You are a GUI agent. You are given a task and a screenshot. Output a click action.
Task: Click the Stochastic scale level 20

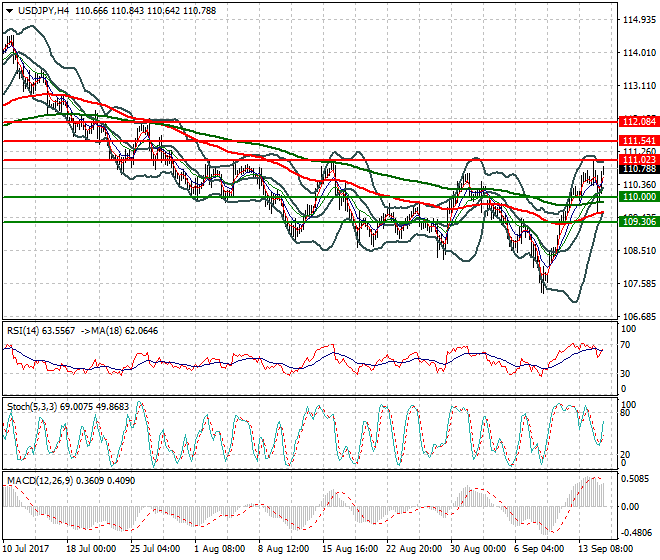(626, 455)
